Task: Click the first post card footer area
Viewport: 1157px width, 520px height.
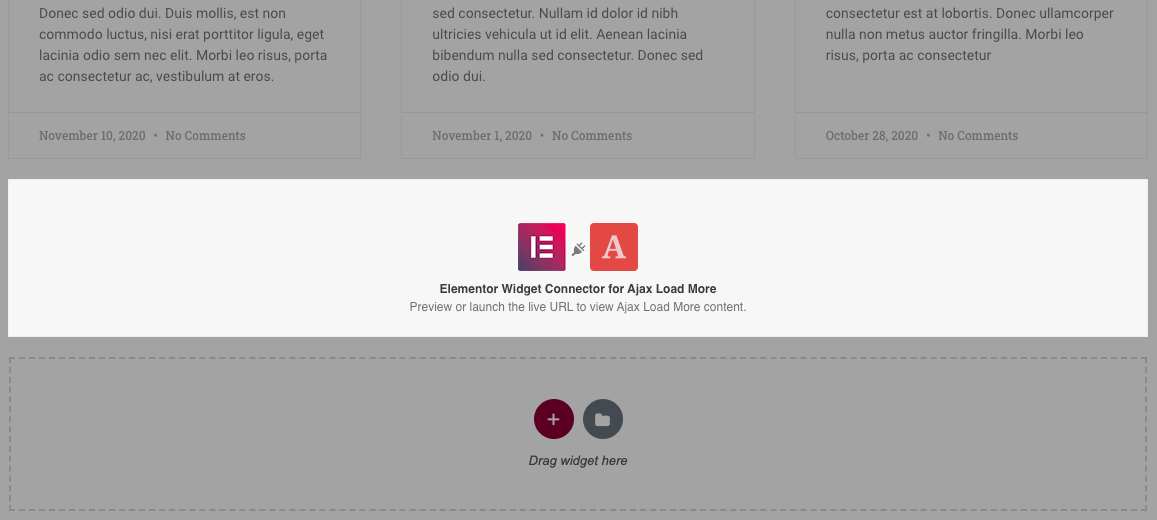Action: (x=184, y=136)
